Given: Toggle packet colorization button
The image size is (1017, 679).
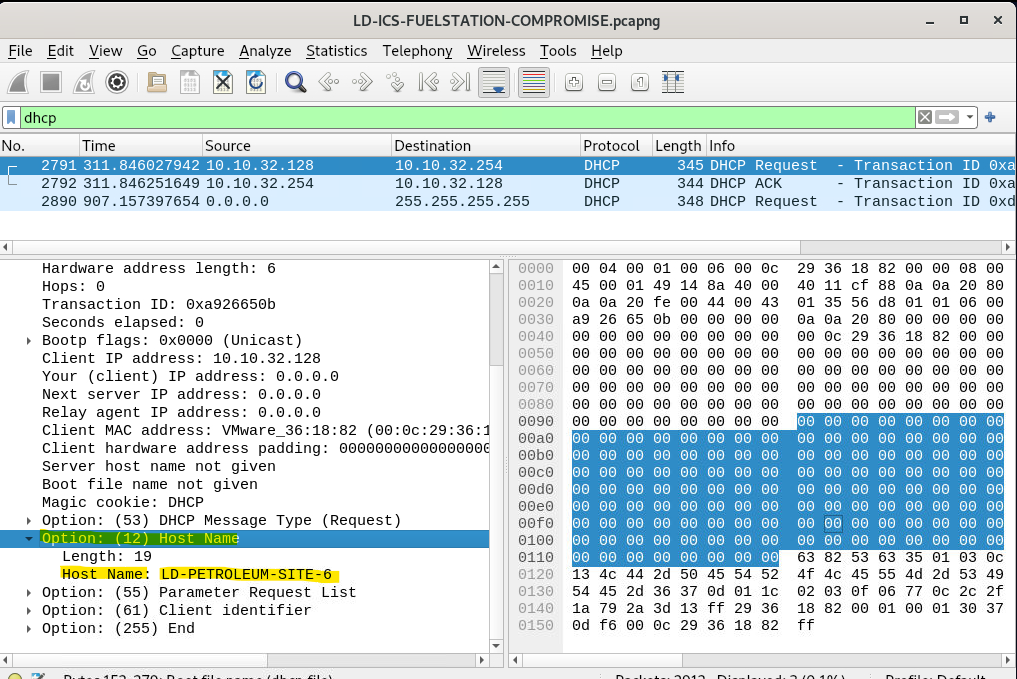Looking at the screenshot, I should (534, 82).
